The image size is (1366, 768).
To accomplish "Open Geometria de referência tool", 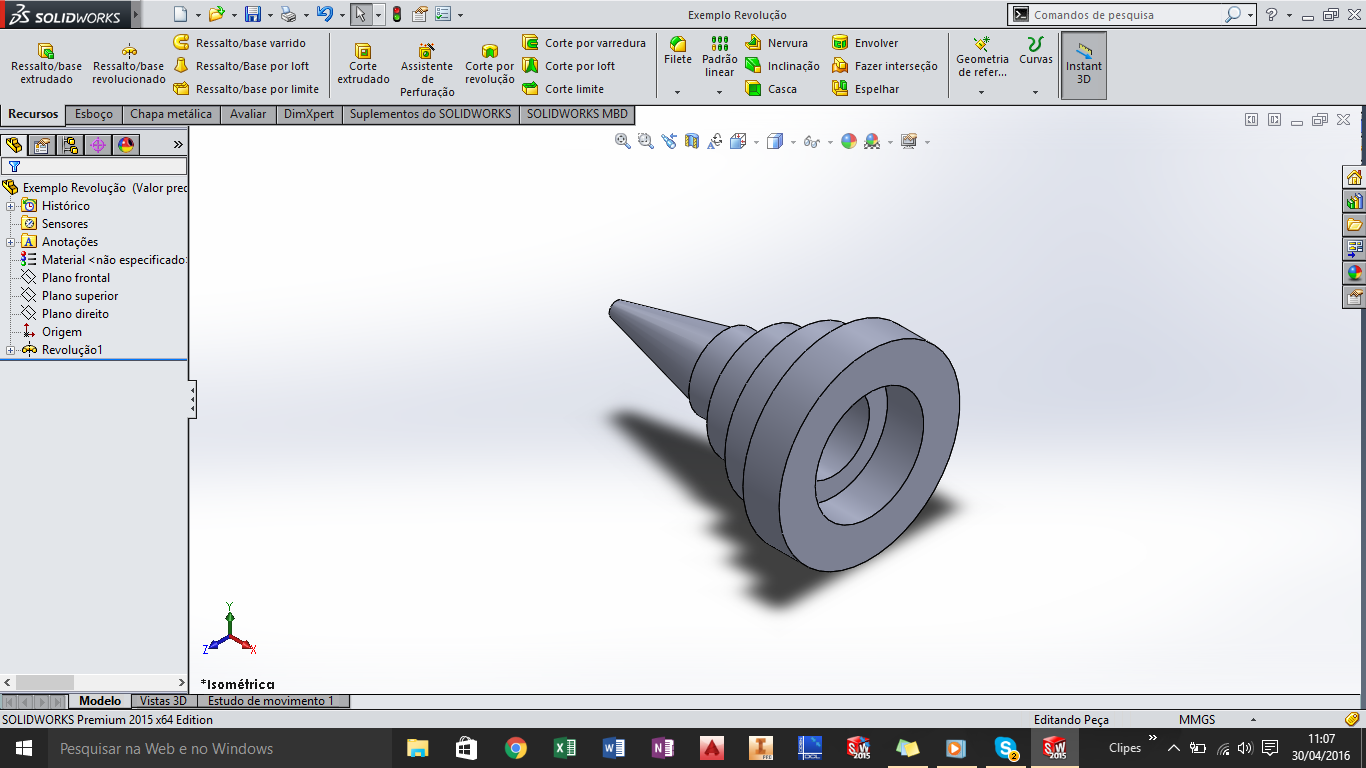I will [982, 57].
